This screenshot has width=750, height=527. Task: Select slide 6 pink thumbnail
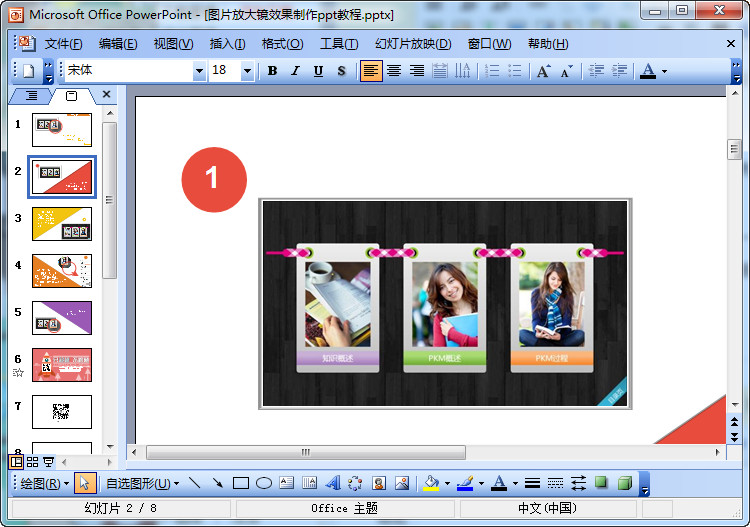(x=62, y=364)
